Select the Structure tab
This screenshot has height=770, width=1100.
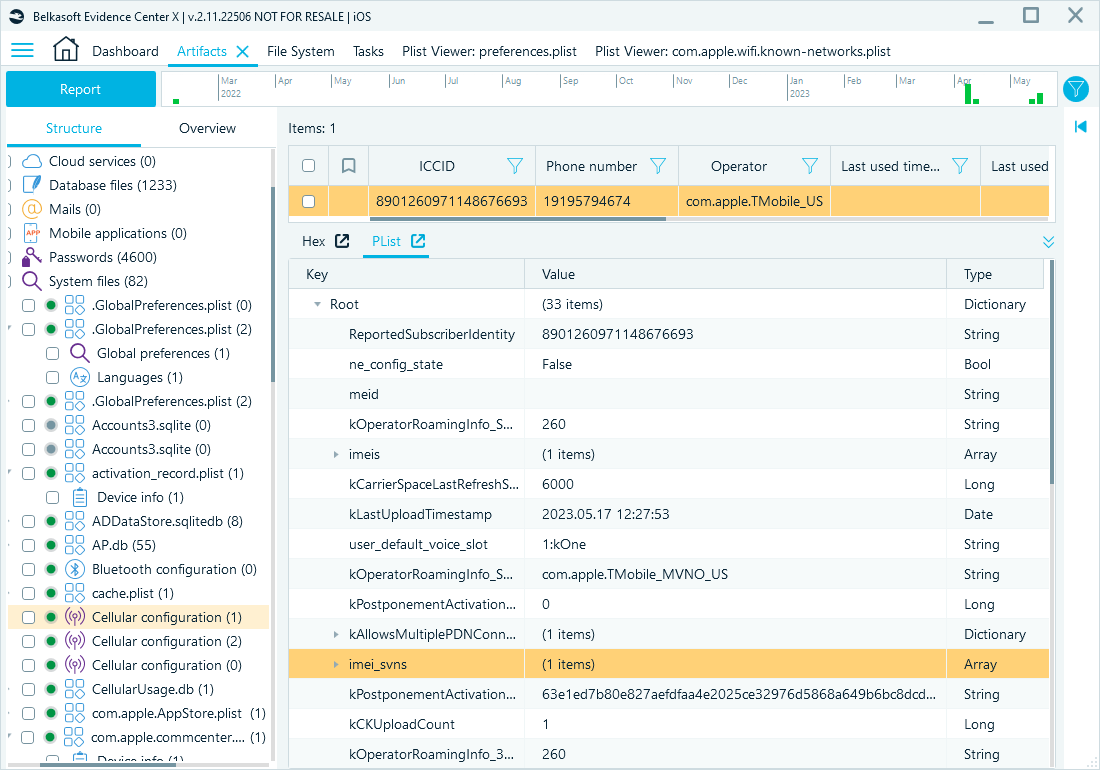(x=74, y=128)
